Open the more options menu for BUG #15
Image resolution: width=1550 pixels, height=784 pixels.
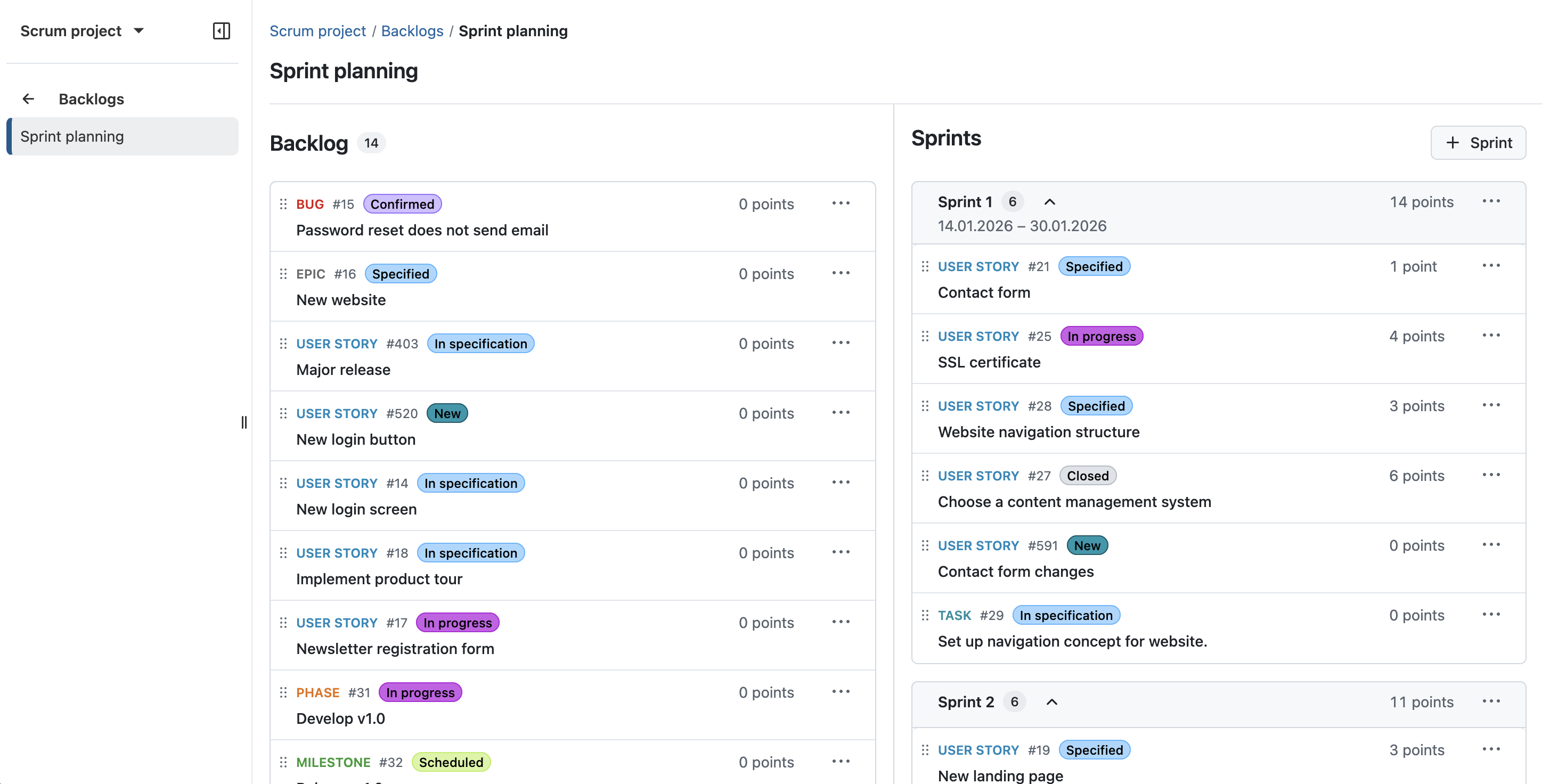[x=841, y=203]
